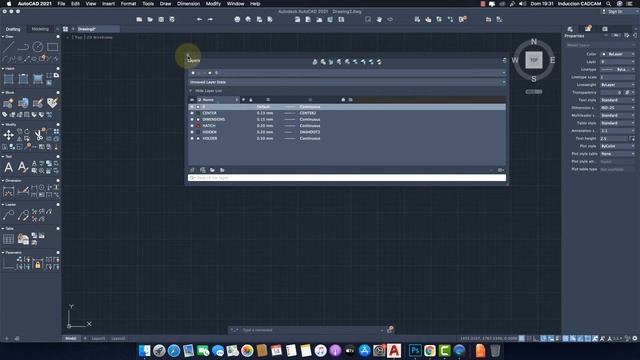
Task: Toggle pin dot on Modify panel header
Action: [58, 124]
